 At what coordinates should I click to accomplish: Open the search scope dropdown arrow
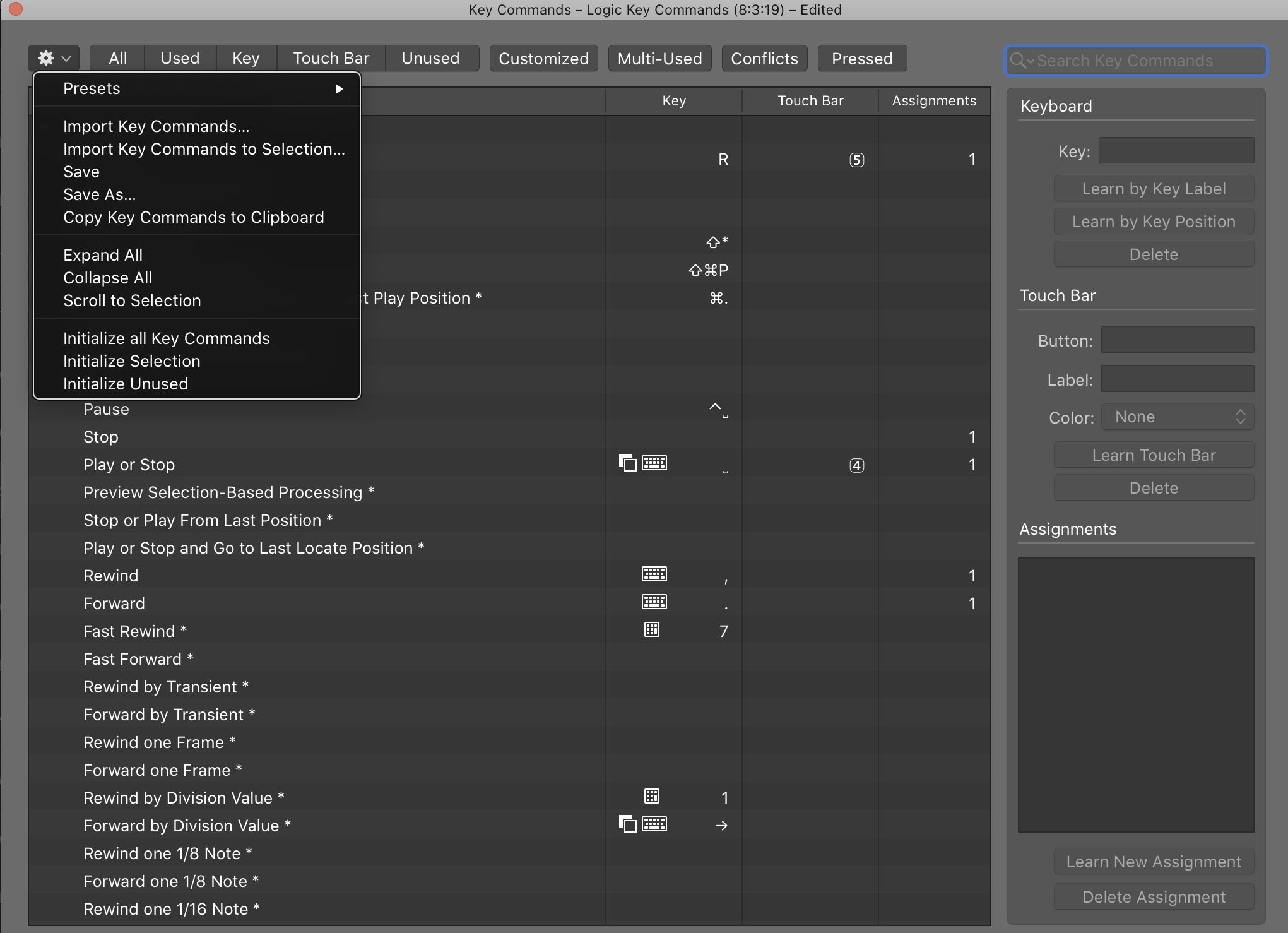[1031, 62]
